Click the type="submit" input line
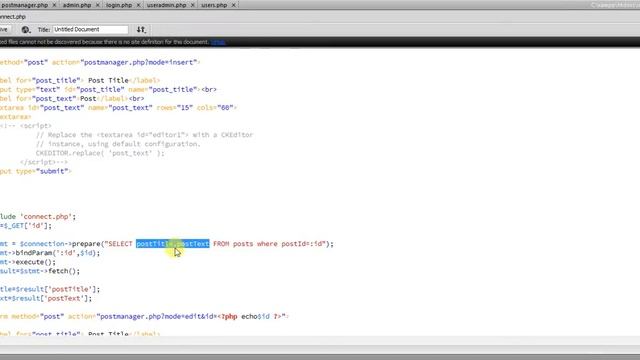Image resolution: width=640 pixels, height=360 pixels. [36, 171]
